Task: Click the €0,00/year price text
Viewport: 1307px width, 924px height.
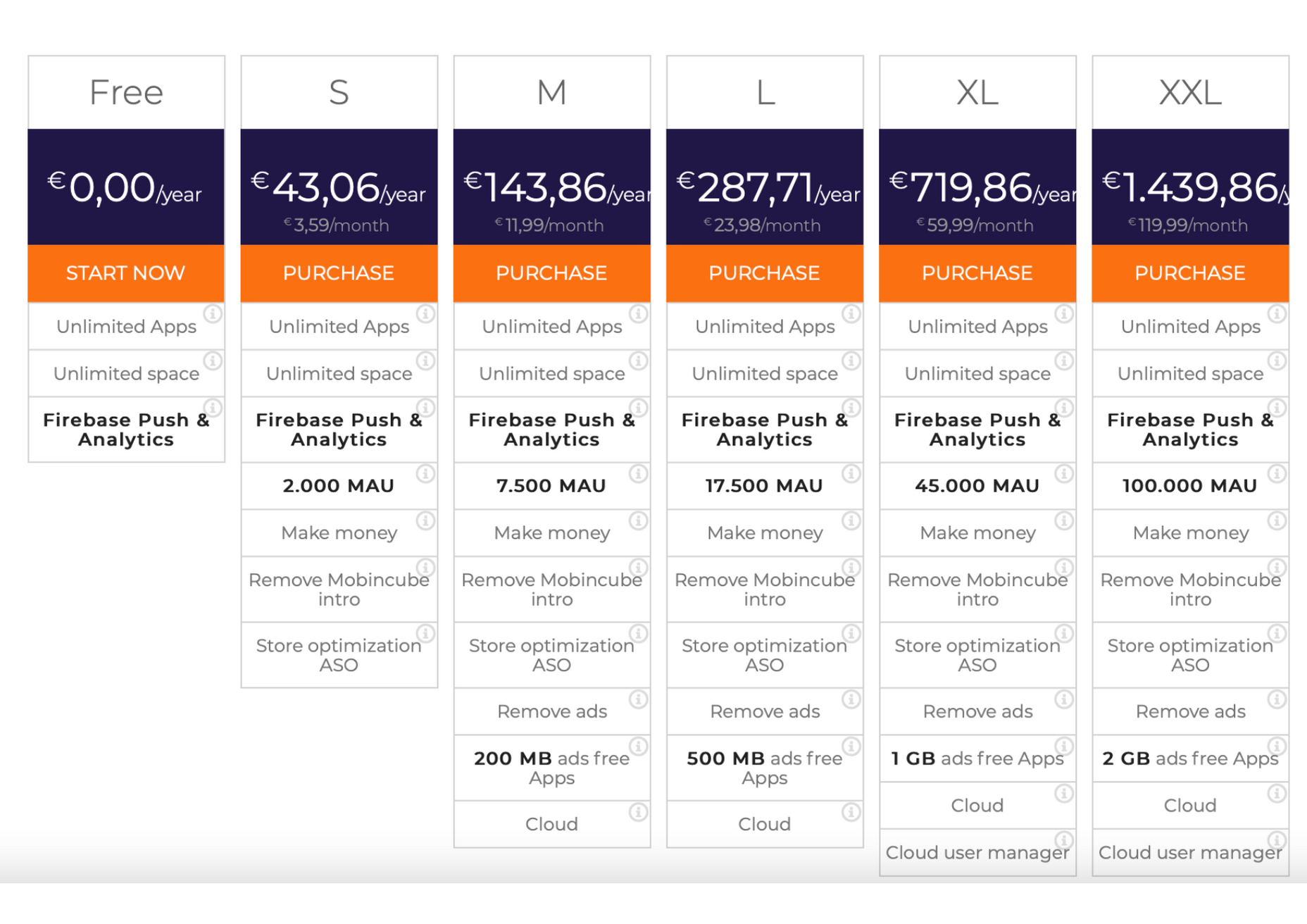Action: pyautogui.click(x=125, y=188)
